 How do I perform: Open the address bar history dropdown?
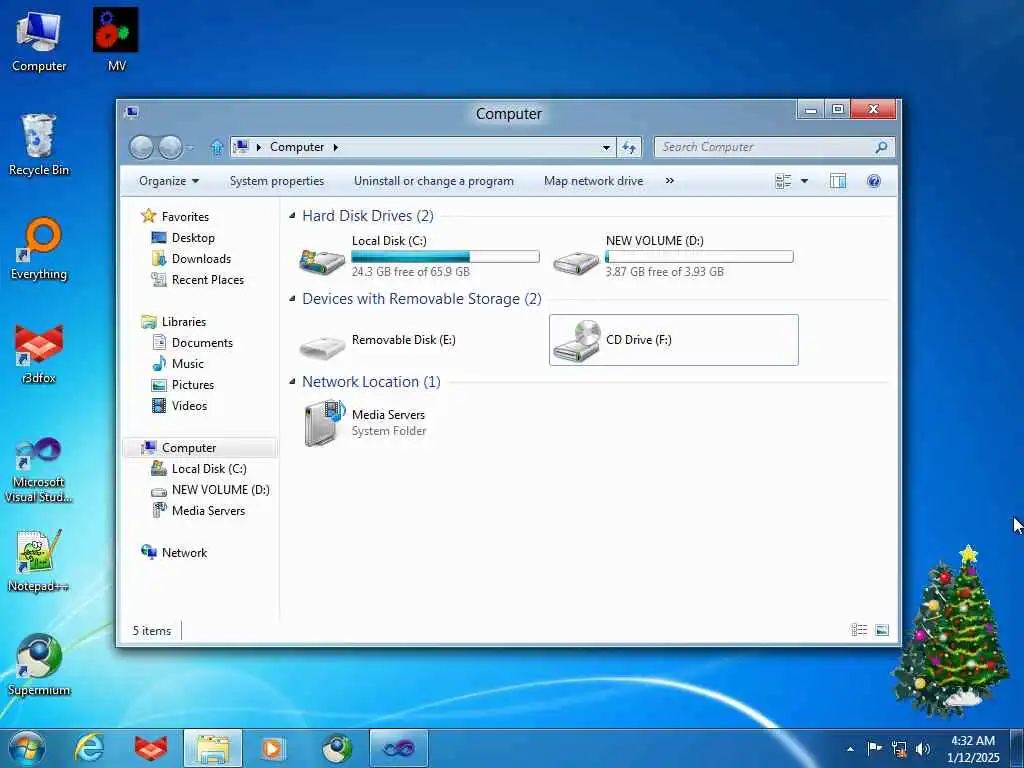[607, 148]
